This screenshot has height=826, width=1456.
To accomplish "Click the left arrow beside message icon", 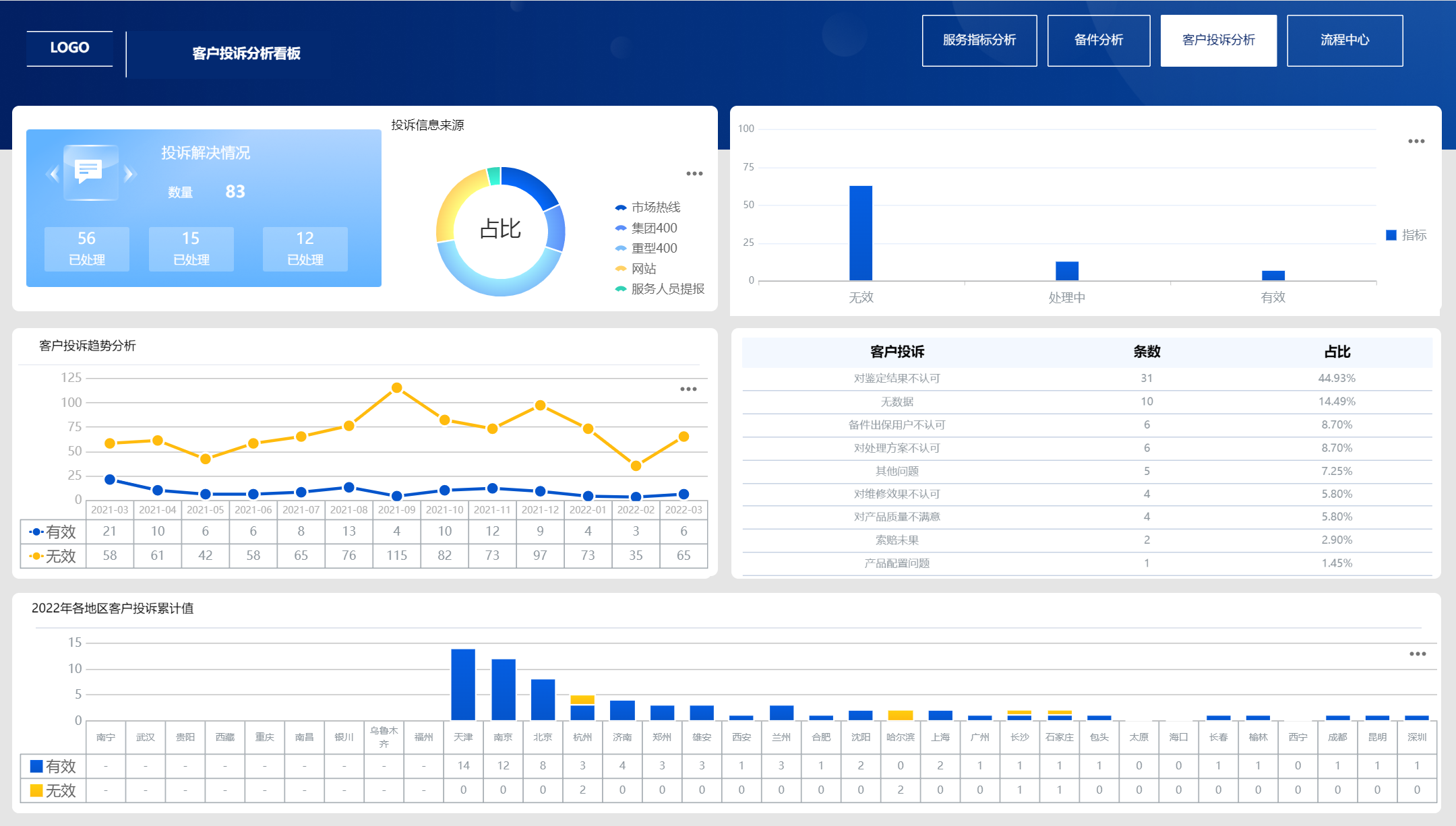I will 53,174.
